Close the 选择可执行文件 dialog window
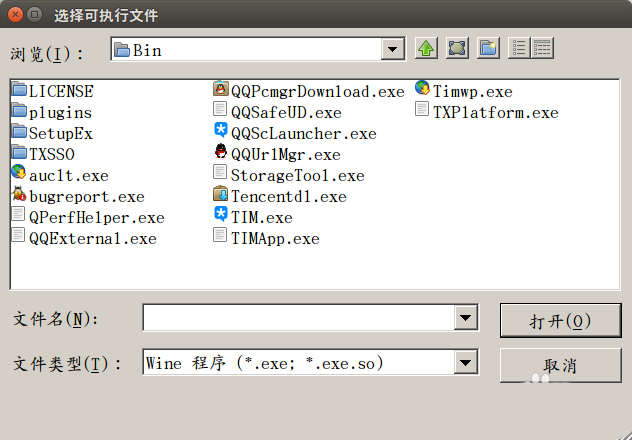 pos(15,15)
